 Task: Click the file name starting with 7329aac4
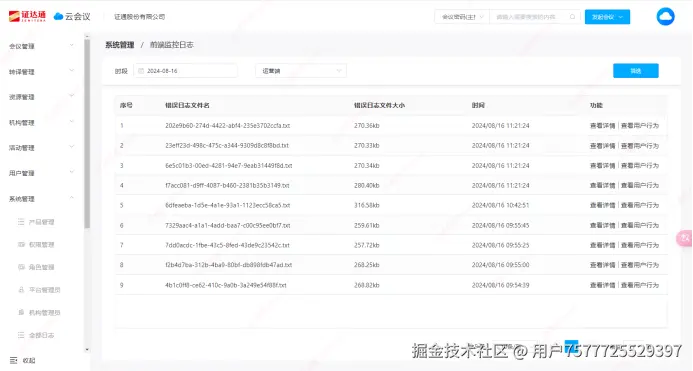pyautogui.click(x=228, y=225)
